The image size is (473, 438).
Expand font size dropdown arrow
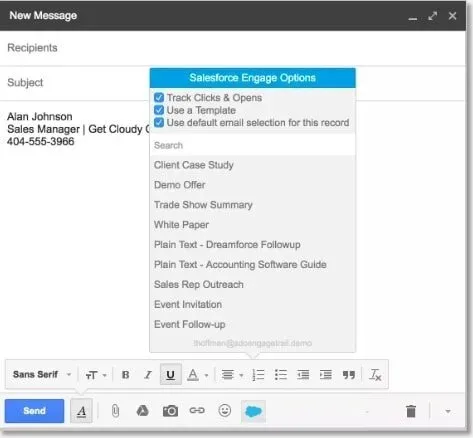(x=105, y=375)
